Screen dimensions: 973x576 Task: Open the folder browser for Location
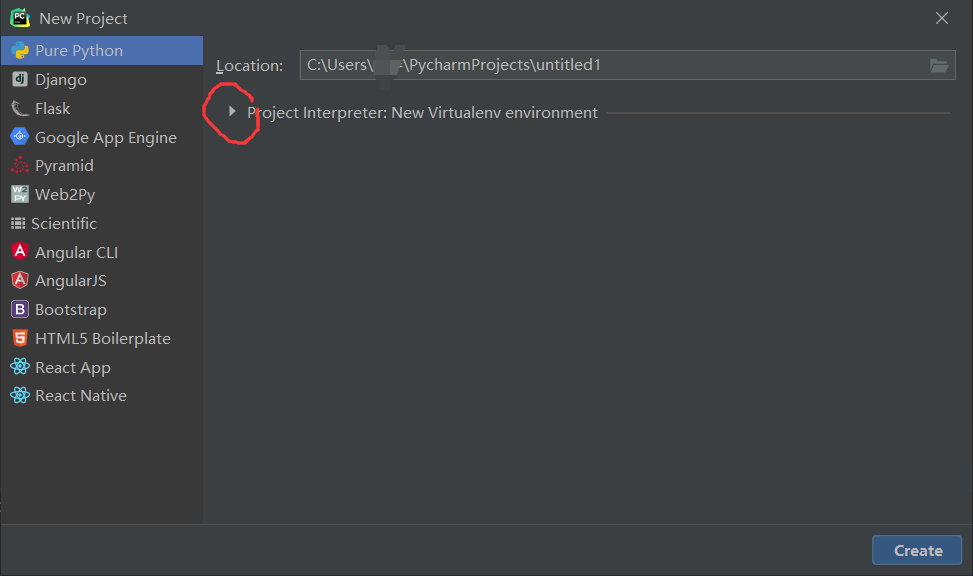tap(938, 65)
